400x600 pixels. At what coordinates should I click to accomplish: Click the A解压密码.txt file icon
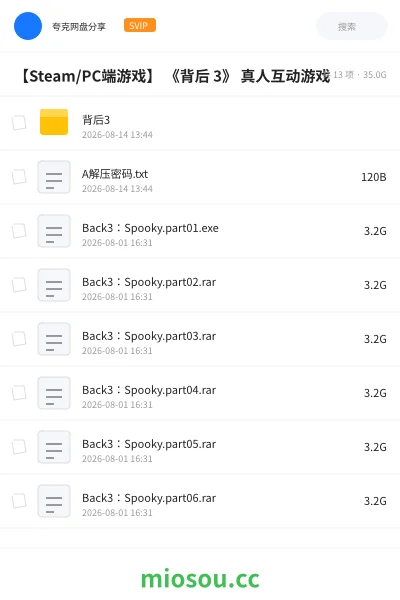[x=54, y=177]
